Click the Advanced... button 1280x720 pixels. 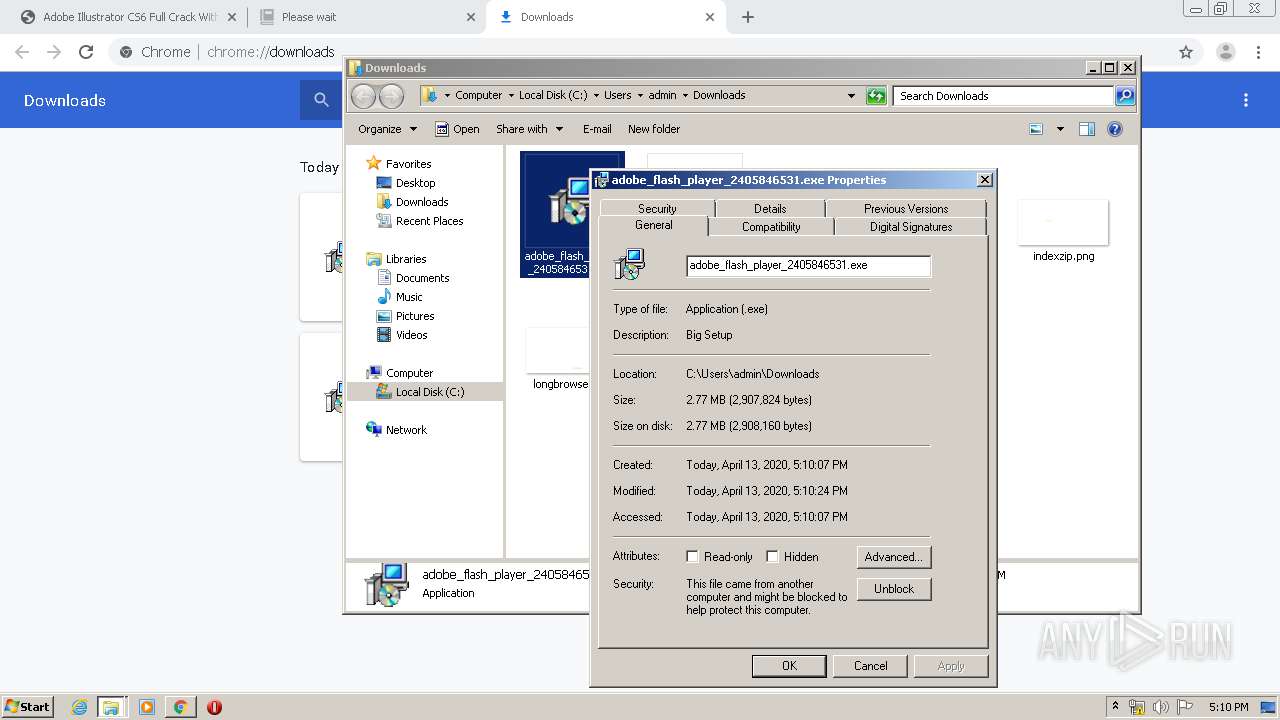pyautogui.click(x=894, y=557)
